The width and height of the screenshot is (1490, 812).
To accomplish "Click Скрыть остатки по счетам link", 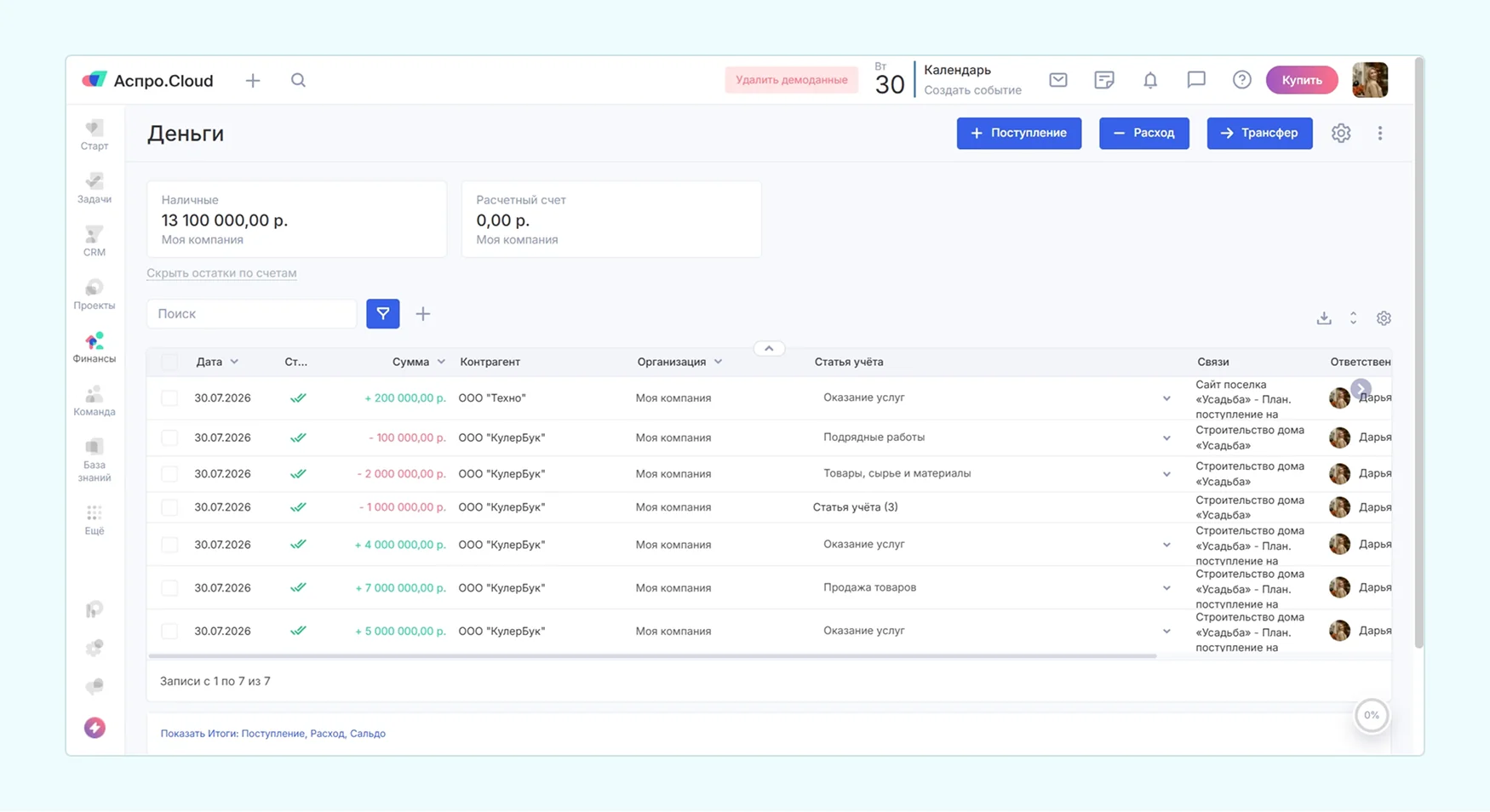I will pyautogui.click(x=221, y=273).
